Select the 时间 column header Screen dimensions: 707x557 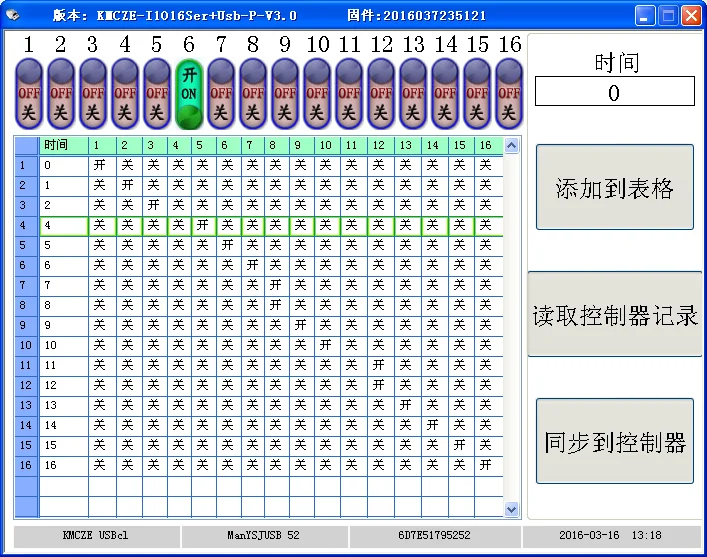coord(64,145)
